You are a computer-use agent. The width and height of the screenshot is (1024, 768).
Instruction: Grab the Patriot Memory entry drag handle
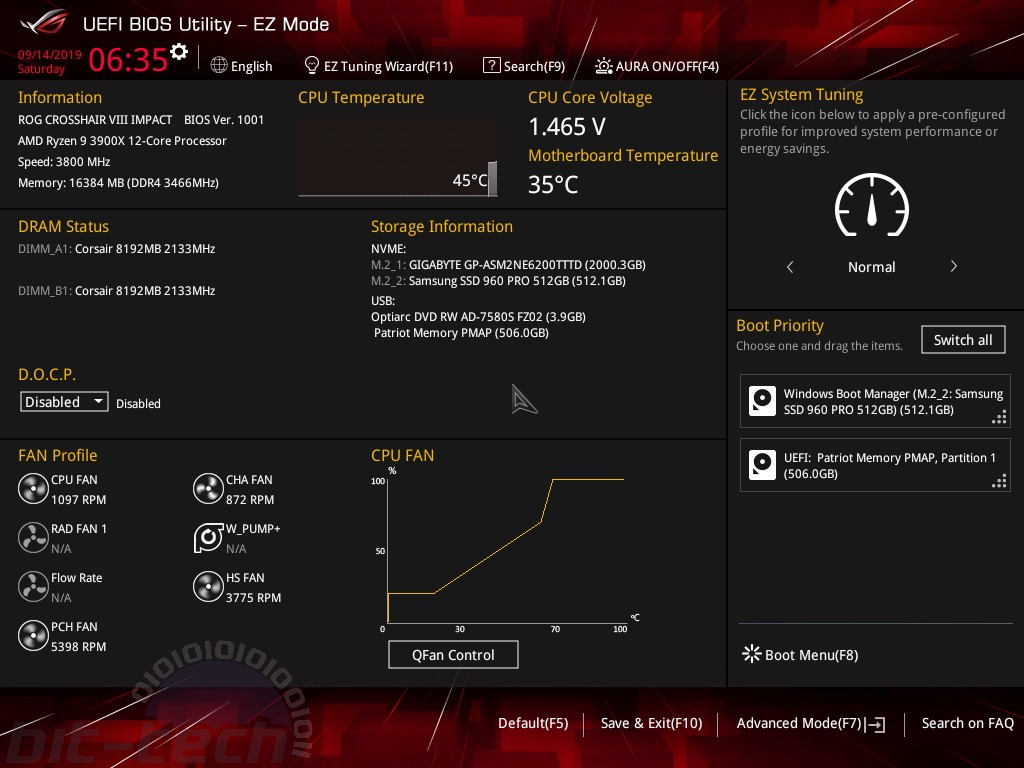[999, 481]
